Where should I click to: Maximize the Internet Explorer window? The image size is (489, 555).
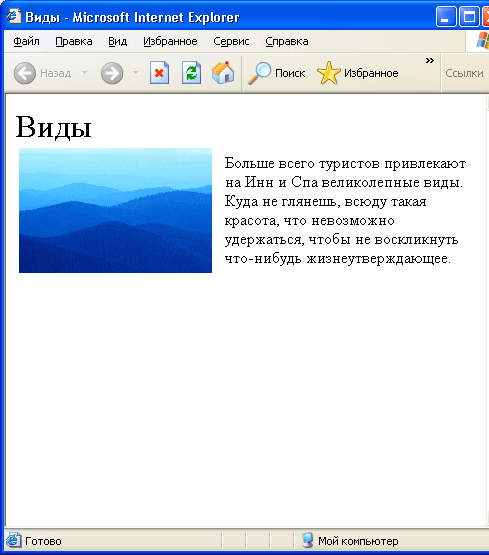[x=469, y=17]
